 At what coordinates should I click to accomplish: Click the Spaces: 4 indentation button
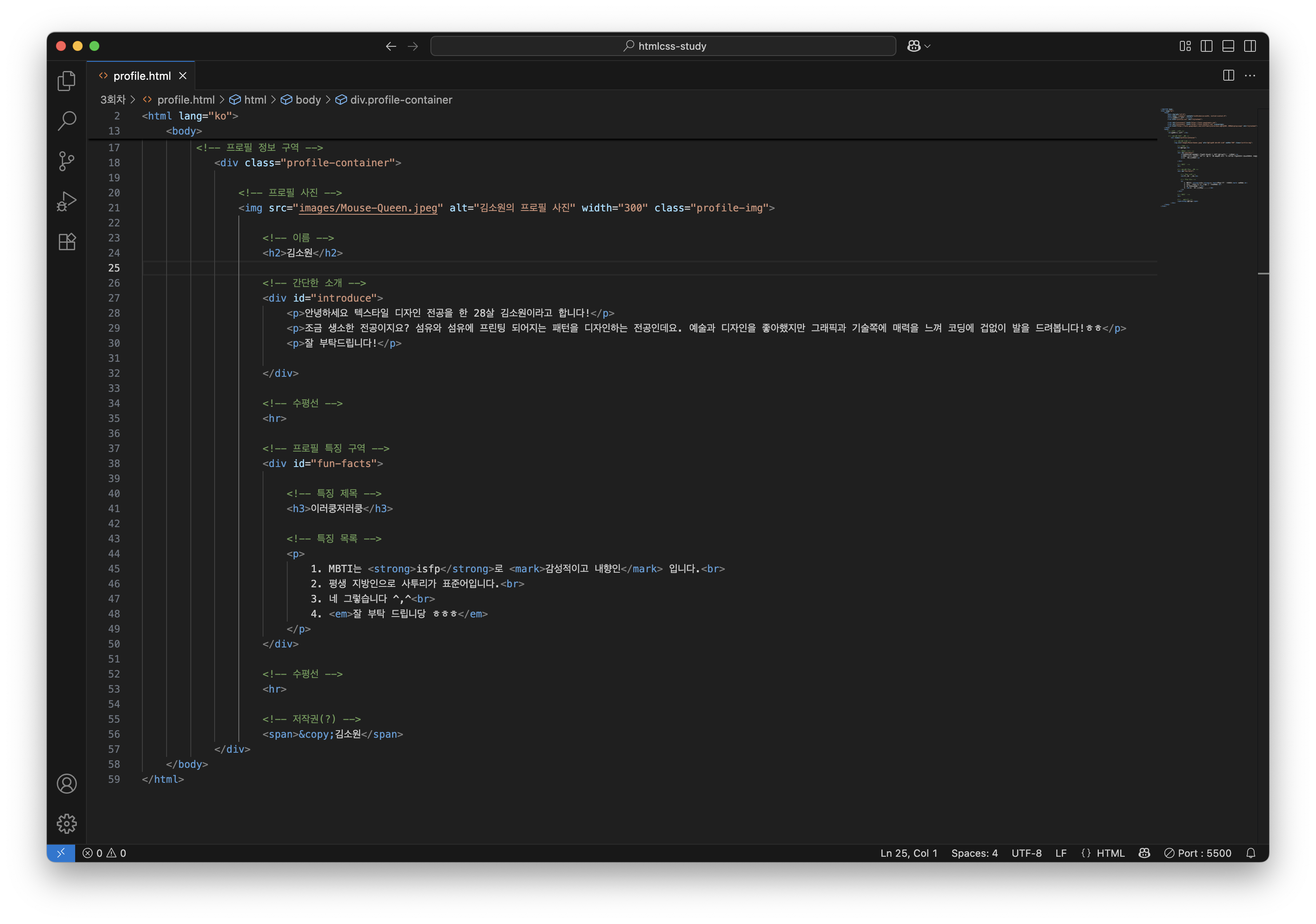click(974, 853)
